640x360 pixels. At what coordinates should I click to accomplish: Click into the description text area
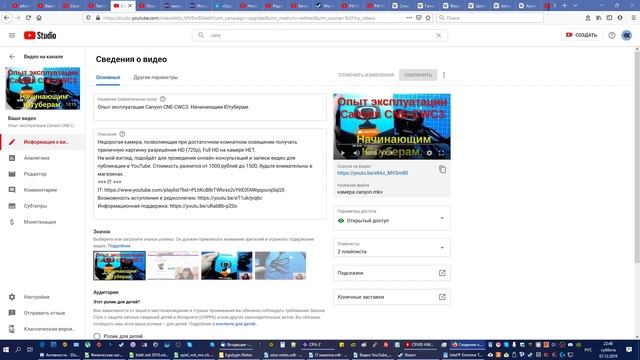(210, 174)
